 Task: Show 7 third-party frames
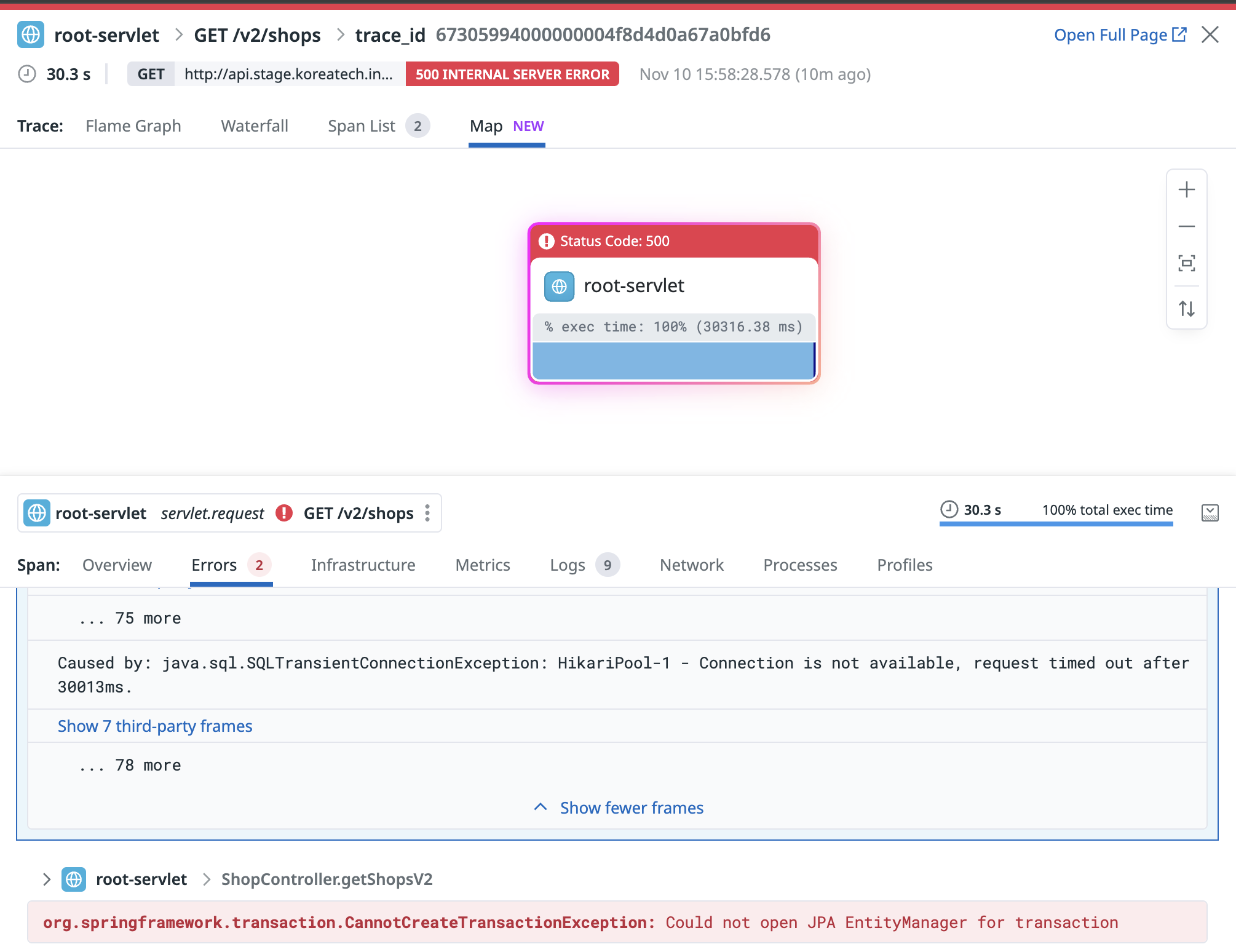155,726
